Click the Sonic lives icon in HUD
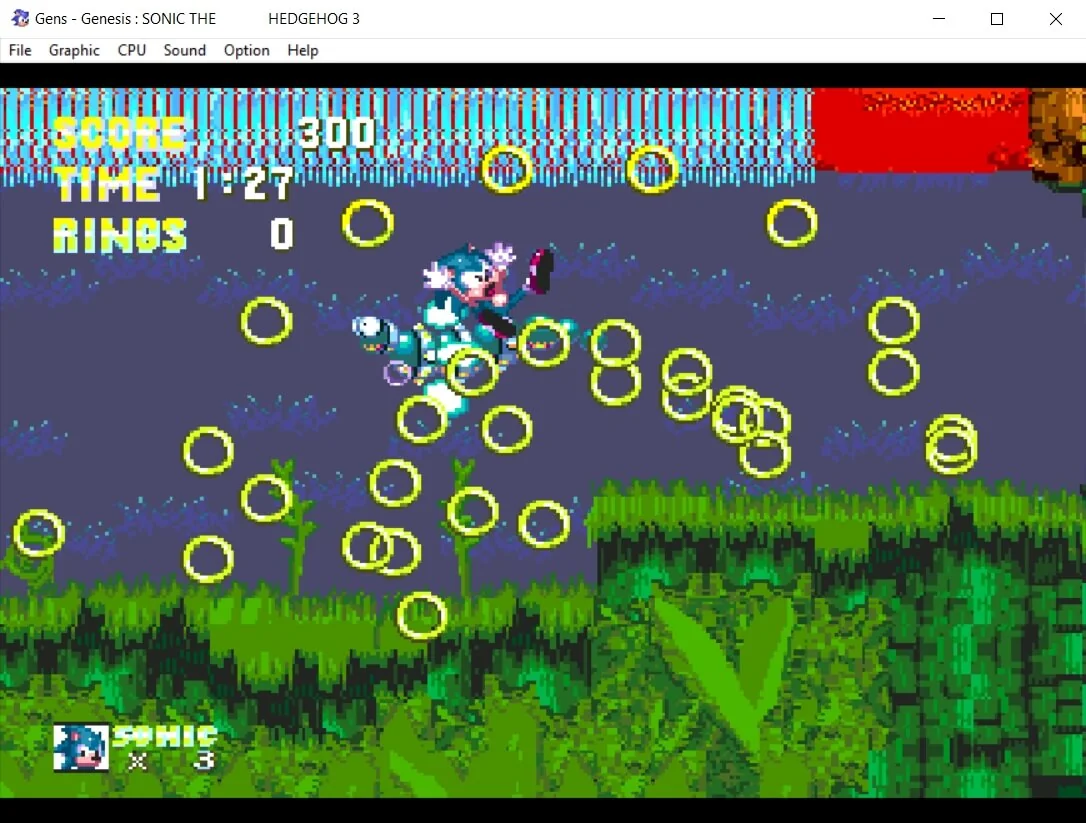 click(x=81, y=747)
